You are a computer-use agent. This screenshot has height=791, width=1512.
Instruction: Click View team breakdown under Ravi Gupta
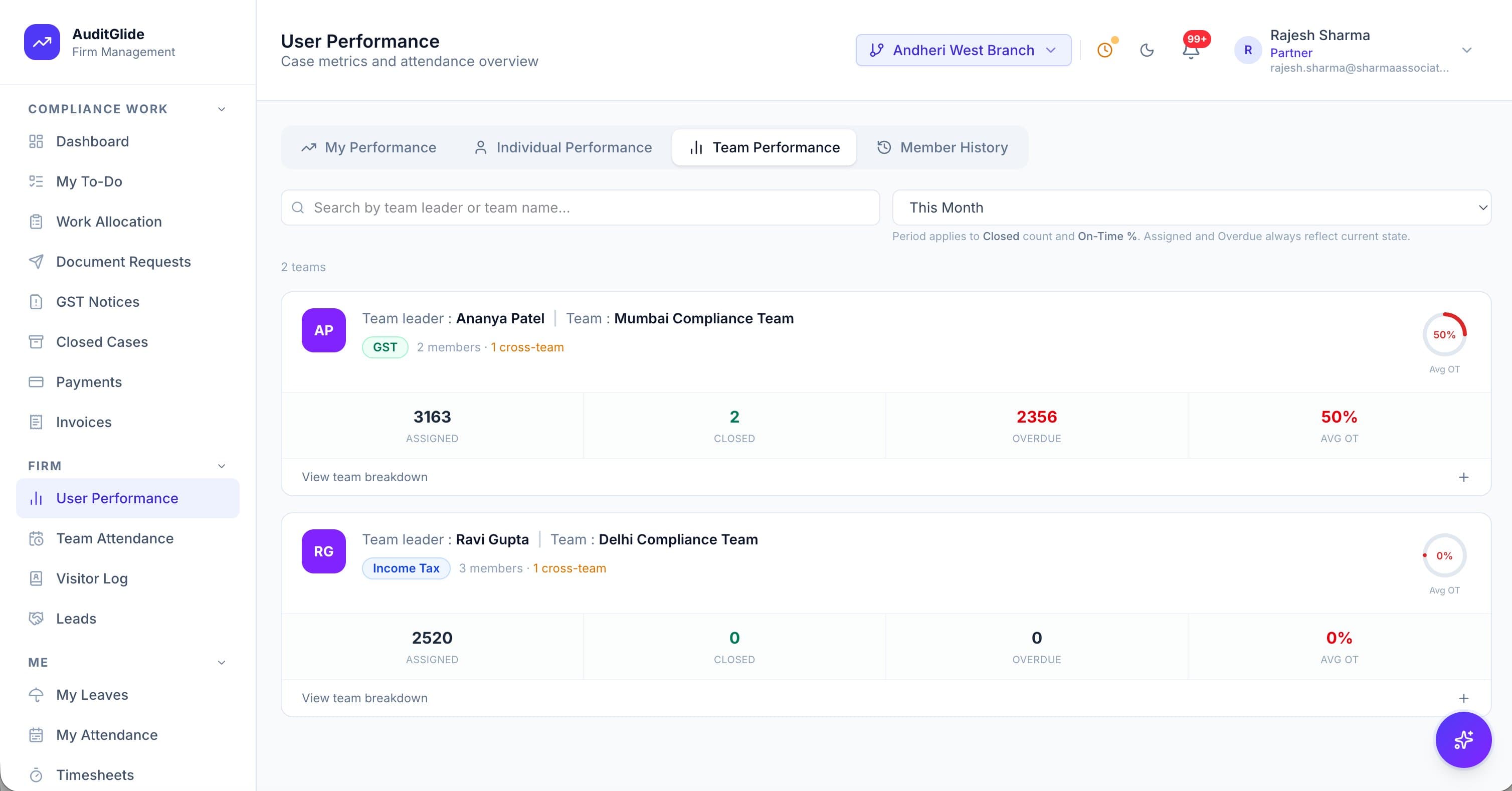pos(364,698)
